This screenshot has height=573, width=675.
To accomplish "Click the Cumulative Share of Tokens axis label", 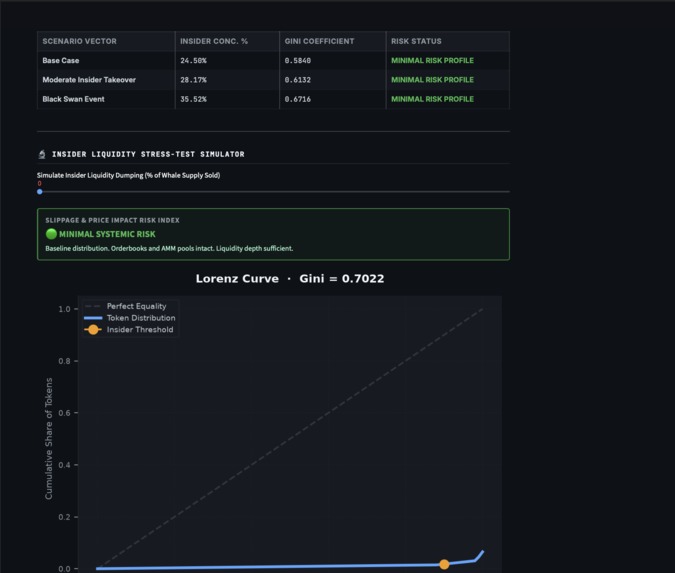I will pyautogui.click(x=49, y=439).
